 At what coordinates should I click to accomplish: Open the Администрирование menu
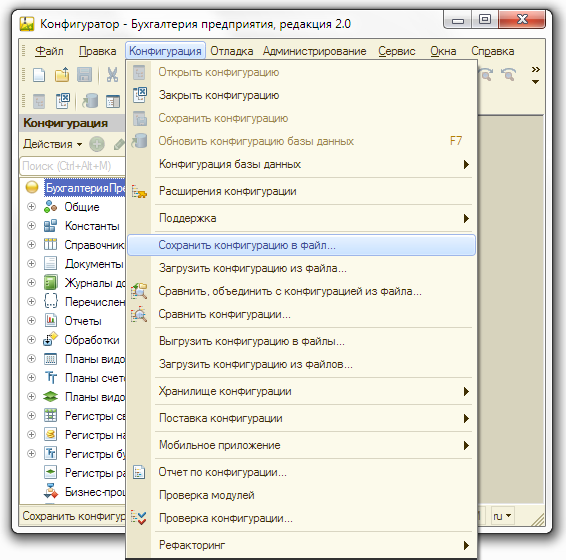click(x=314, y=51)
